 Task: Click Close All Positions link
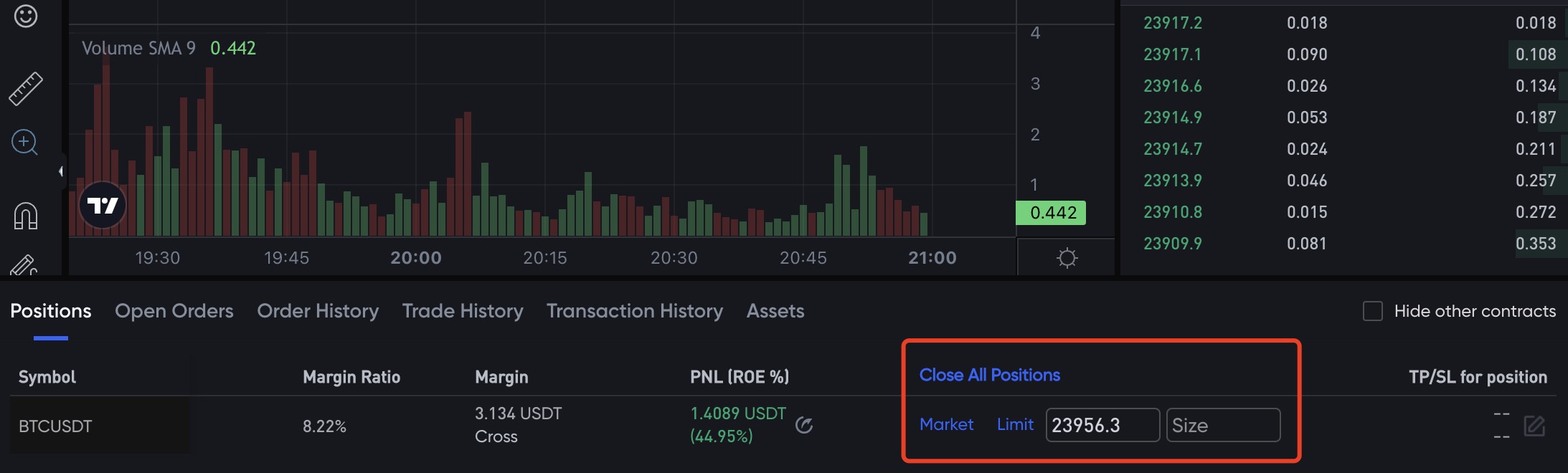click(x=989, y=375)
